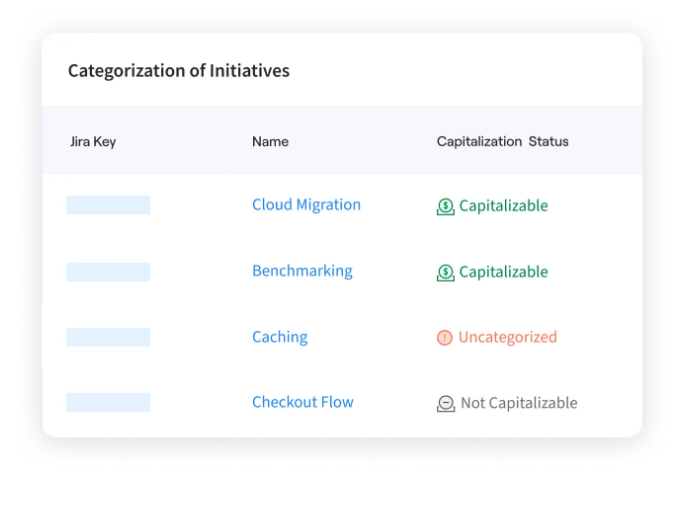Click the Categorization of Initiatives title
Screen dimensions: 693x507
[179, 71]
